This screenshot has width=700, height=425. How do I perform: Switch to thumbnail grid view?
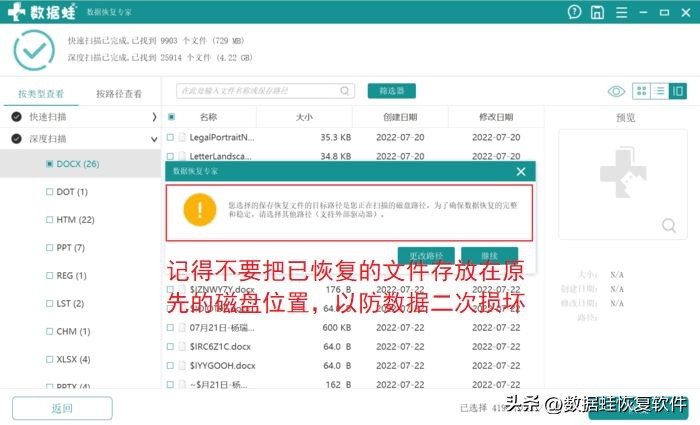[x=642, y=91]
